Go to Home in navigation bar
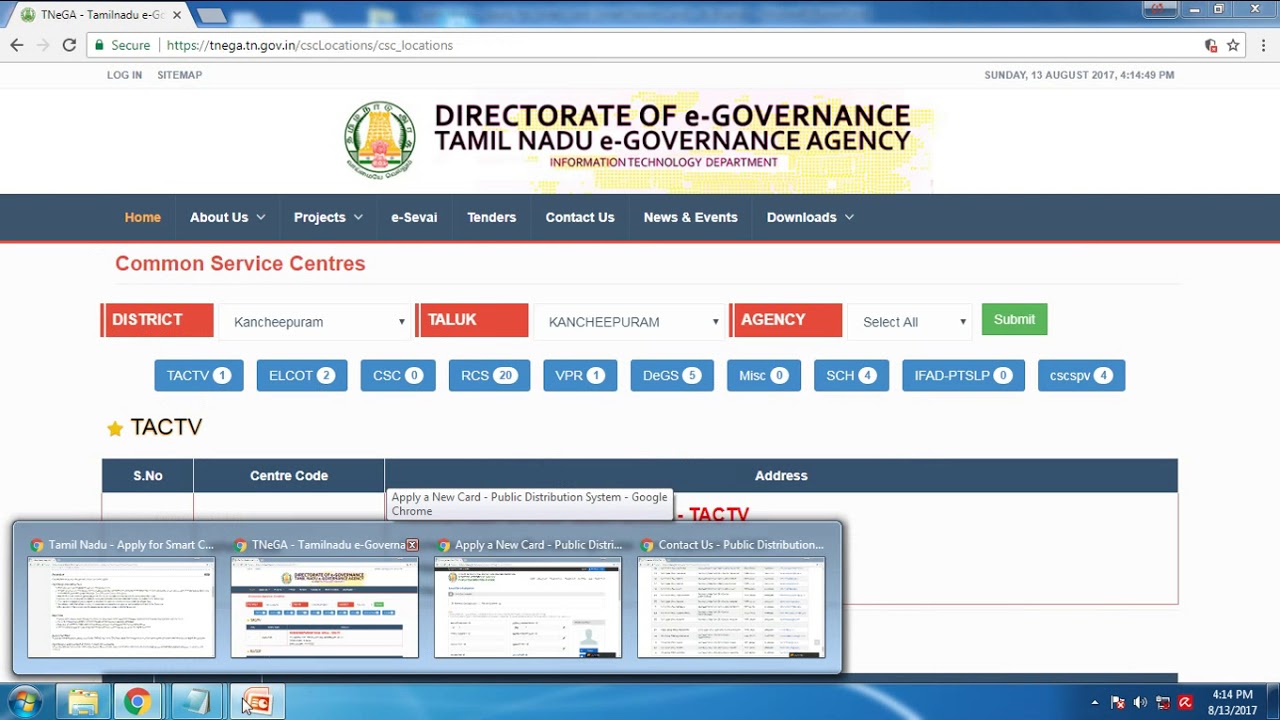The image size is (1280, 720). [142, 217]
